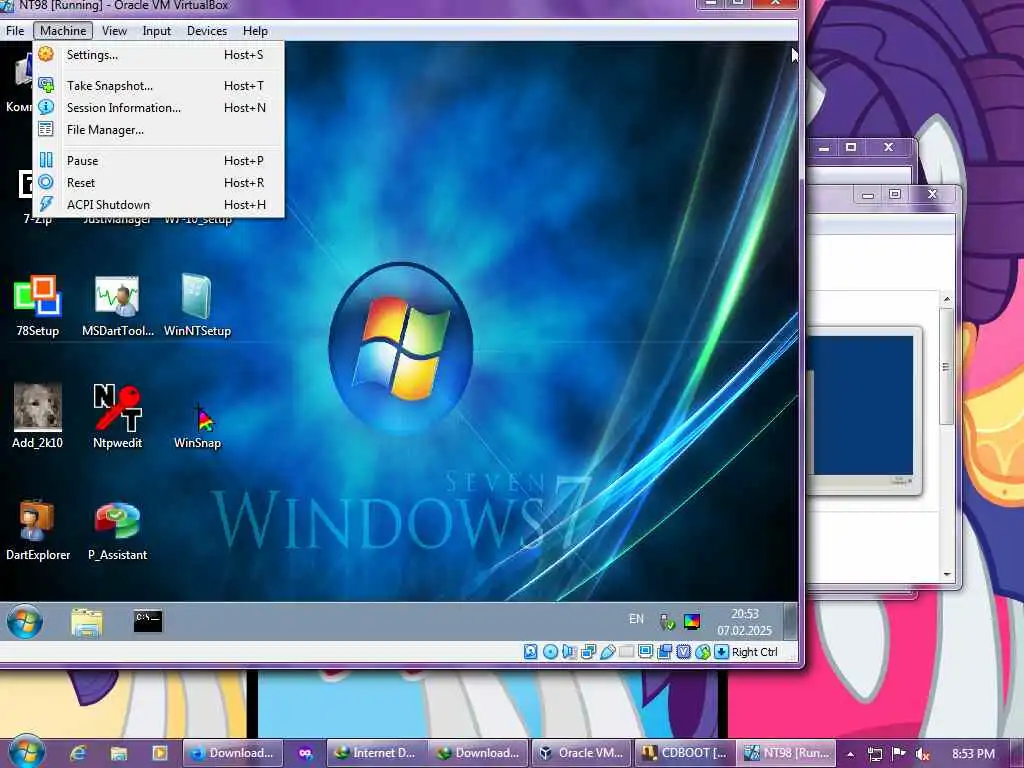Screen dimensions: 1024x768
Task: Choose File Manager... from the Machine menu
Action: [159, 129]
